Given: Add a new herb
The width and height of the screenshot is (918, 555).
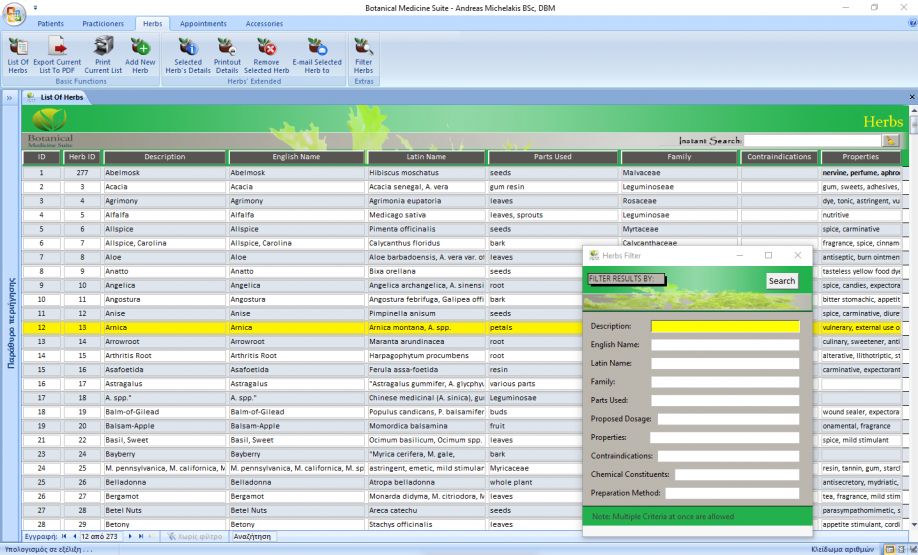Looking at the screenshot, I should [x=140, y=55].
